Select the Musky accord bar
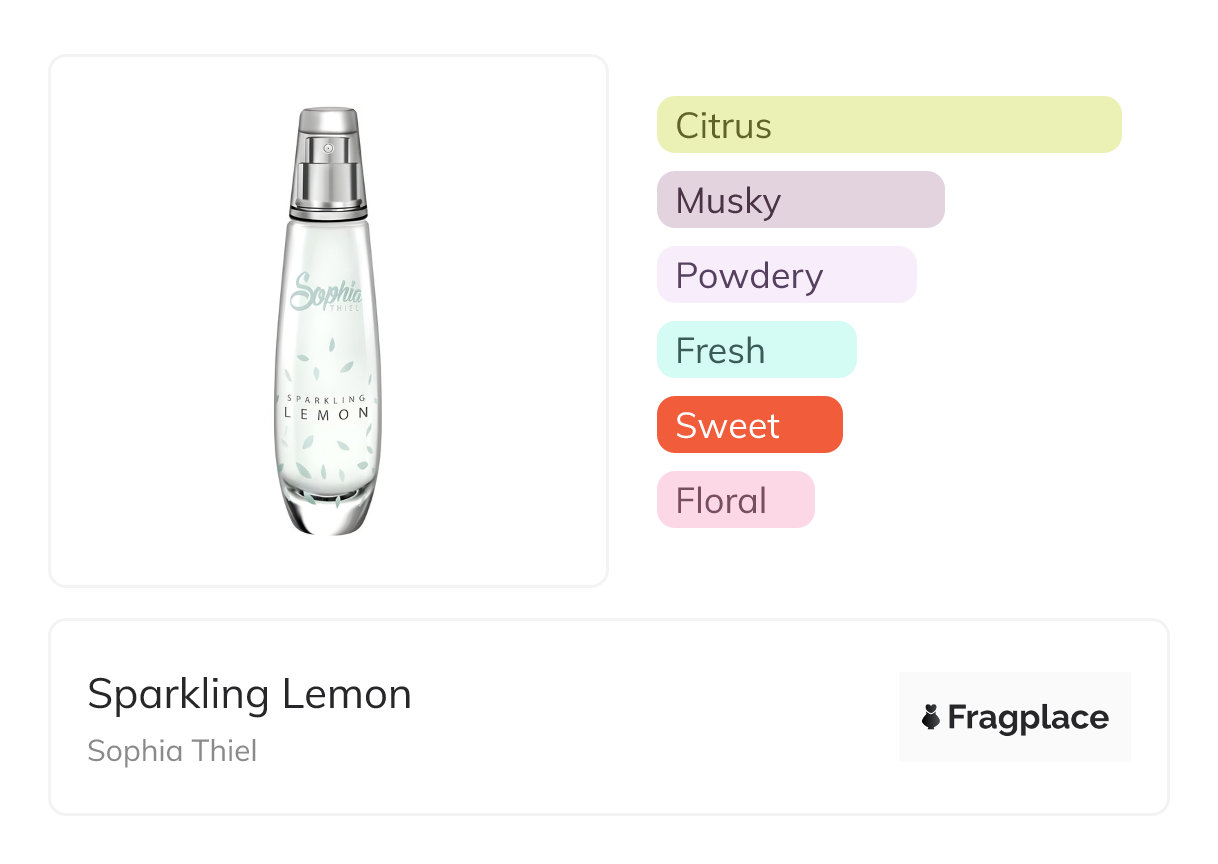The width and height of the screenshot is (1218, 864). pos(800,200)
